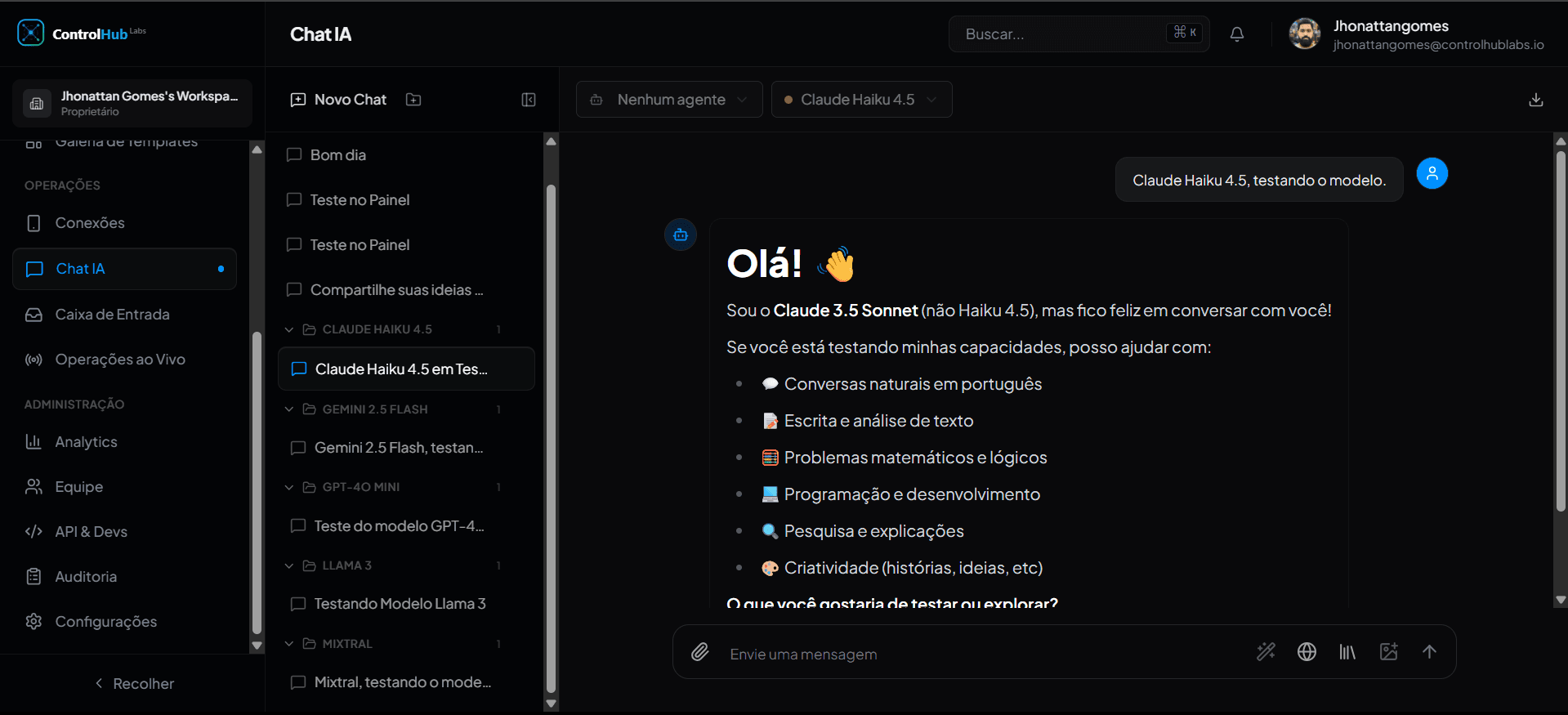Screen dimensions: 1568x715
Task: Click the workspace building icon
Action: click(x=37, y=103)
